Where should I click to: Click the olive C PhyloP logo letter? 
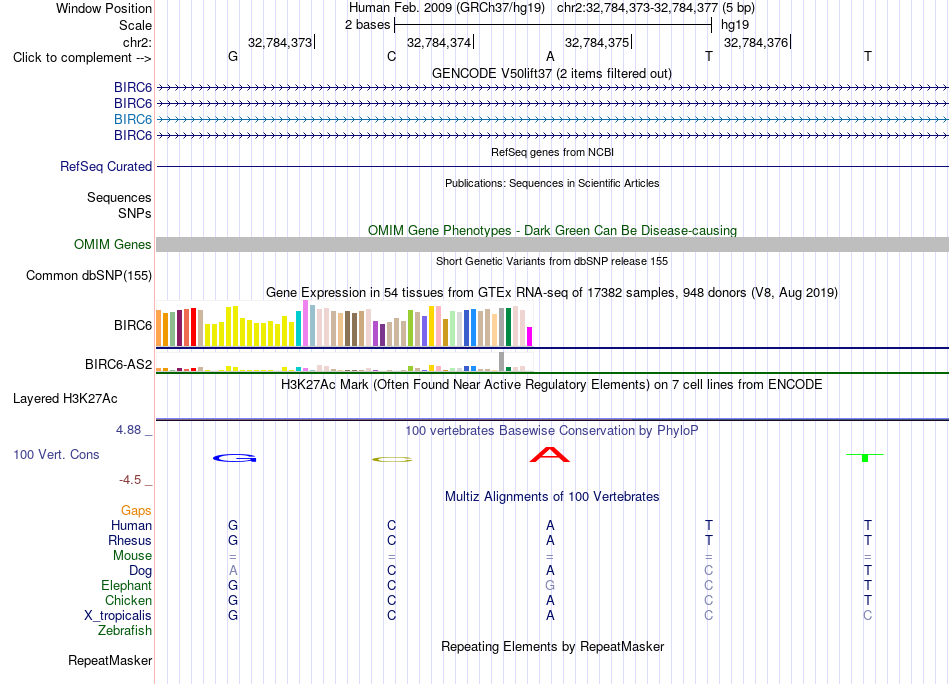pos(392,459)
